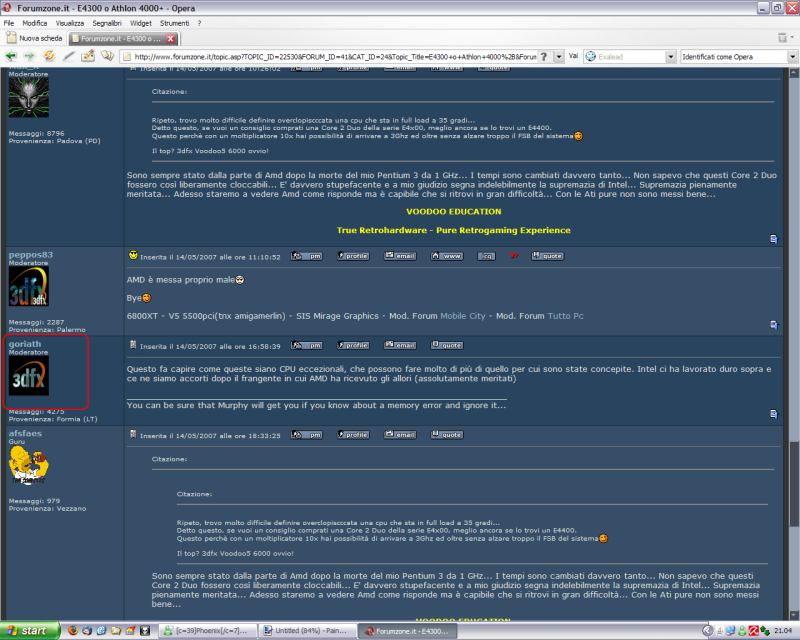The width and height of the screenshot is (800, 640).
Task: Click the peppos83 username link
Action: coord(30,255)
